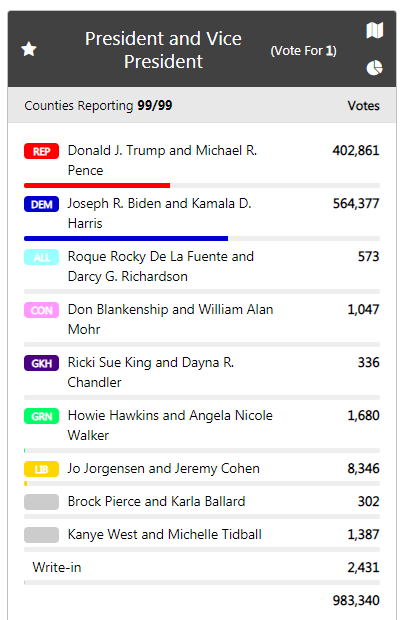Select Jo Jorgensen and Jeremy Cohen entry

(163, 469)
